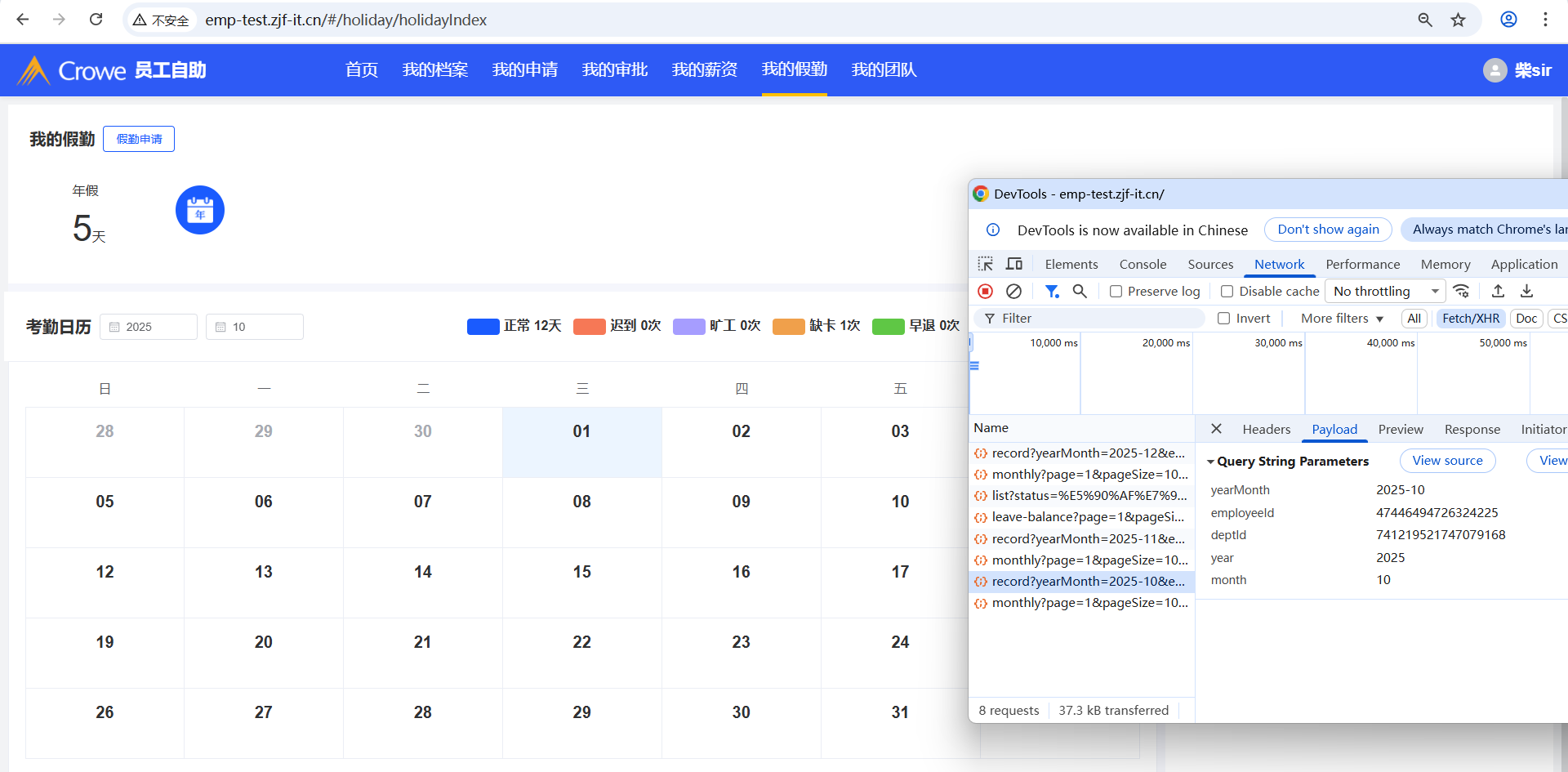Clear the network log
The width and height of the screenshot is (1568, 772).
click(x=1013, y=291)
